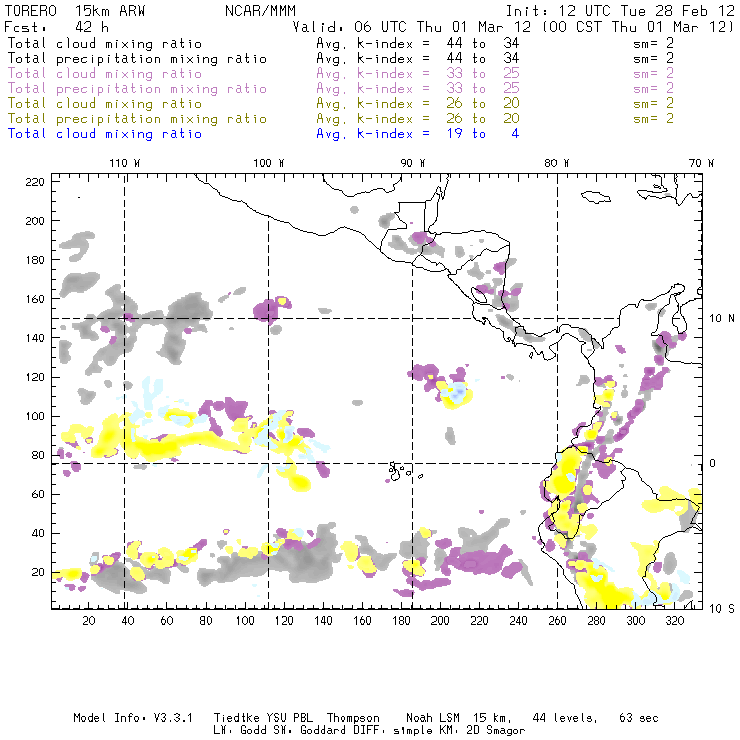
Task: Click the '0' equator latitude label
Action: pos(712,463)
